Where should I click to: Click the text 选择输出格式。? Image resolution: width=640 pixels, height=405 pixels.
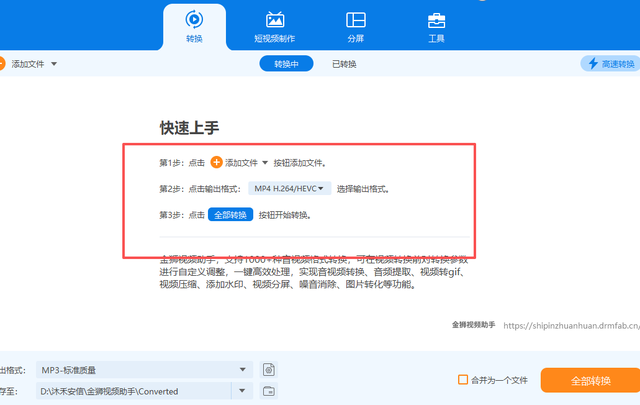363,189
